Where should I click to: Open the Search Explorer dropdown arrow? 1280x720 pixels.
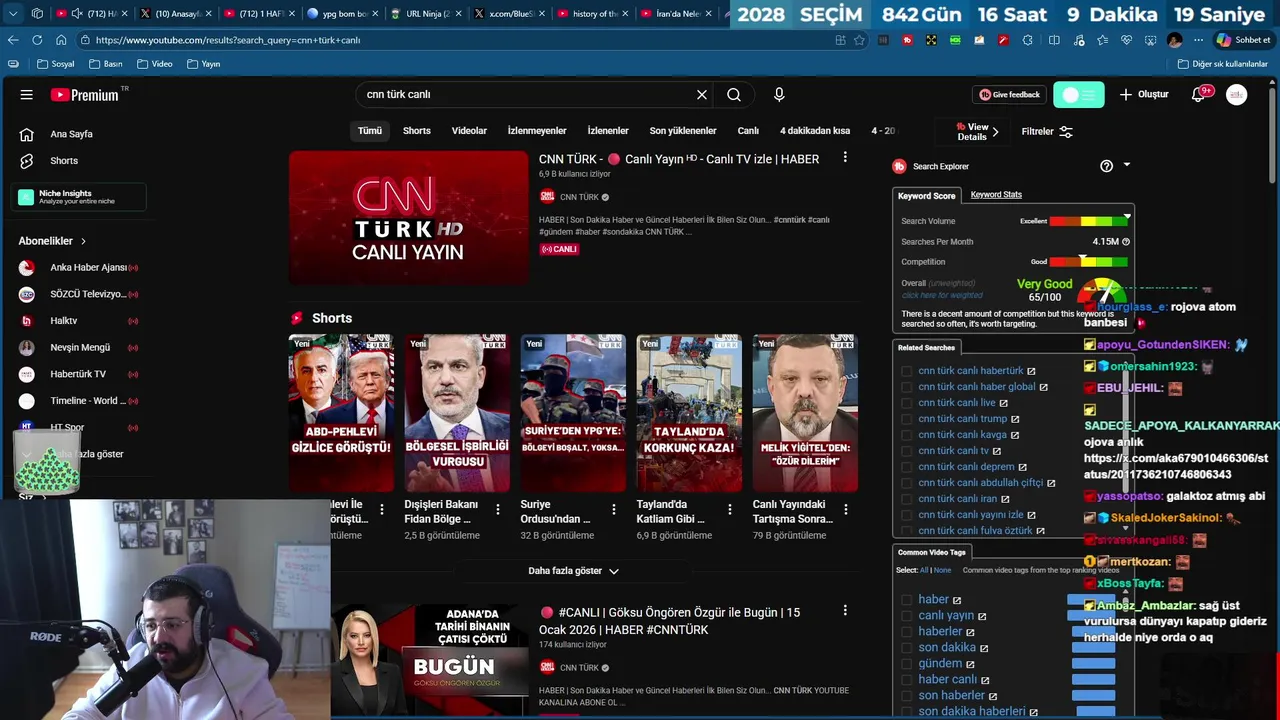[x=1127, y=165]
